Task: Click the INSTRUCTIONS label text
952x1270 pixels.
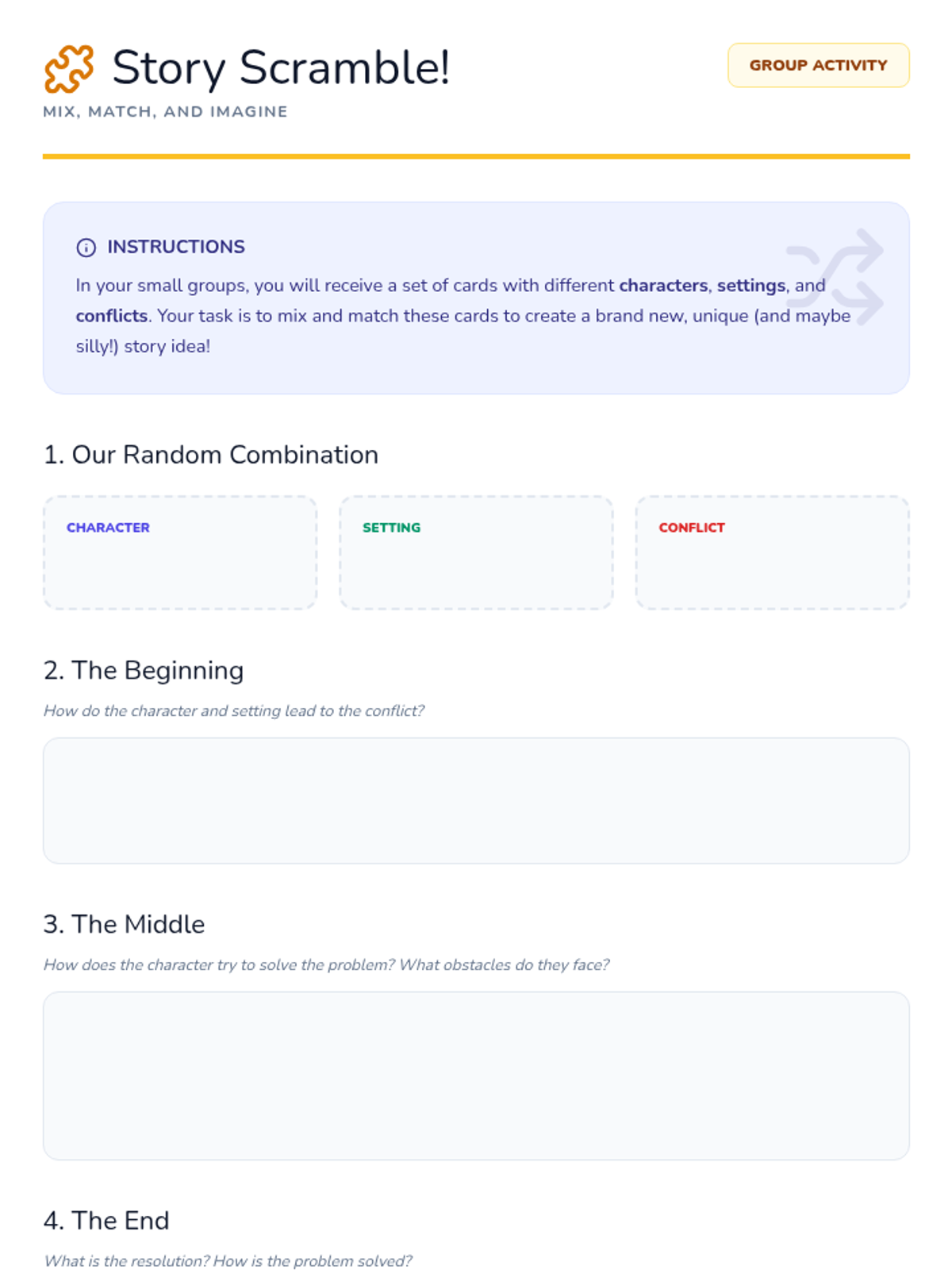Action: click(176, 247)
